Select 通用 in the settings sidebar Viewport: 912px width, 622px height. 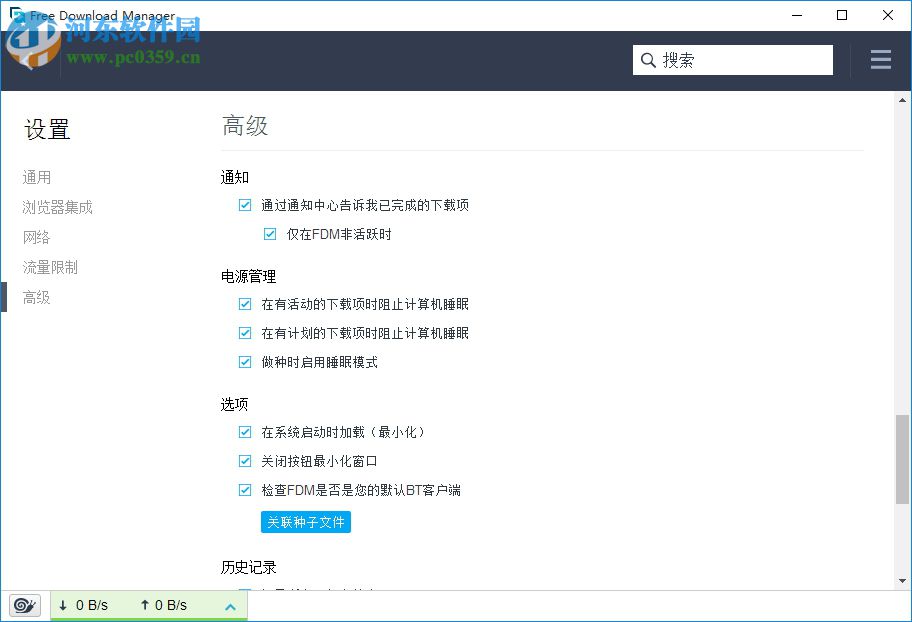coord(36,177)
